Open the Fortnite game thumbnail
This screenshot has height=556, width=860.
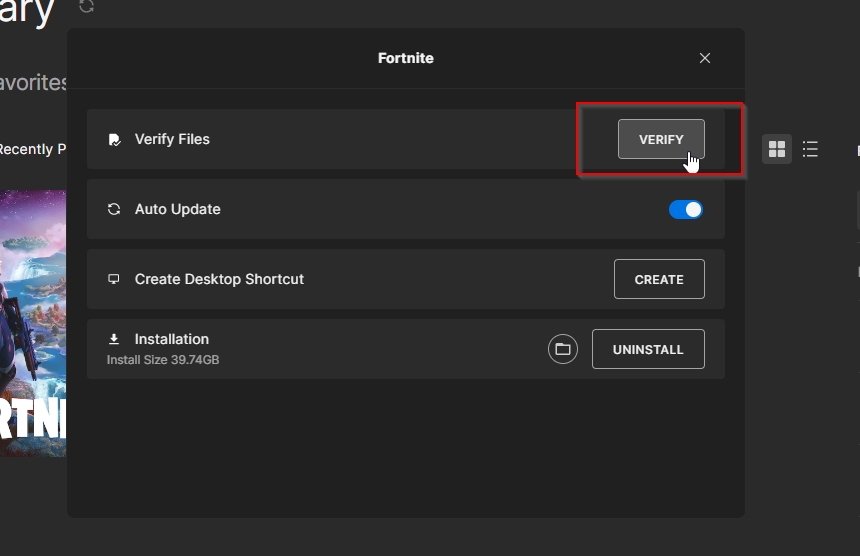pos(33,324)
